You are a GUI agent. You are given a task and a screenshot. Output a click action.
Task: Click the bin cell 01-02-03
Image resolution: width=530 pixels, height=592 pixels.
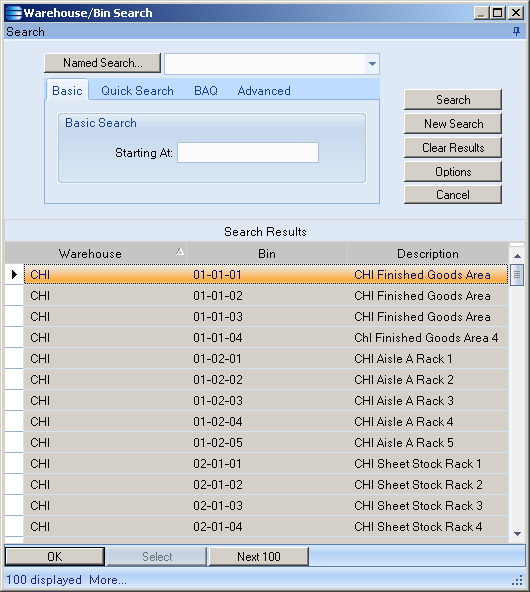tap(267, 401)
